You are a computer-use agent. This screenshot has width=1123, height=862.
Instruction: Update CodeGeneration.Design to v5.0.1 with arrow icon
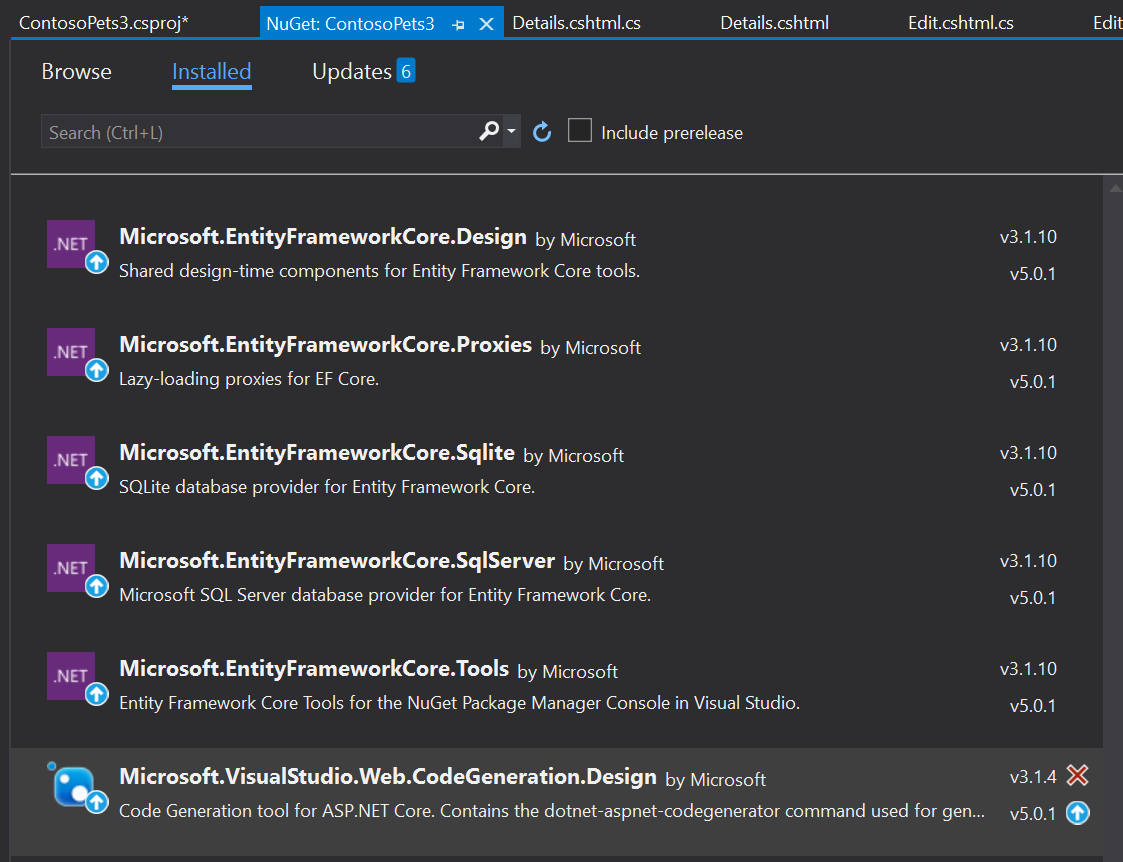tap(1077, 813)
